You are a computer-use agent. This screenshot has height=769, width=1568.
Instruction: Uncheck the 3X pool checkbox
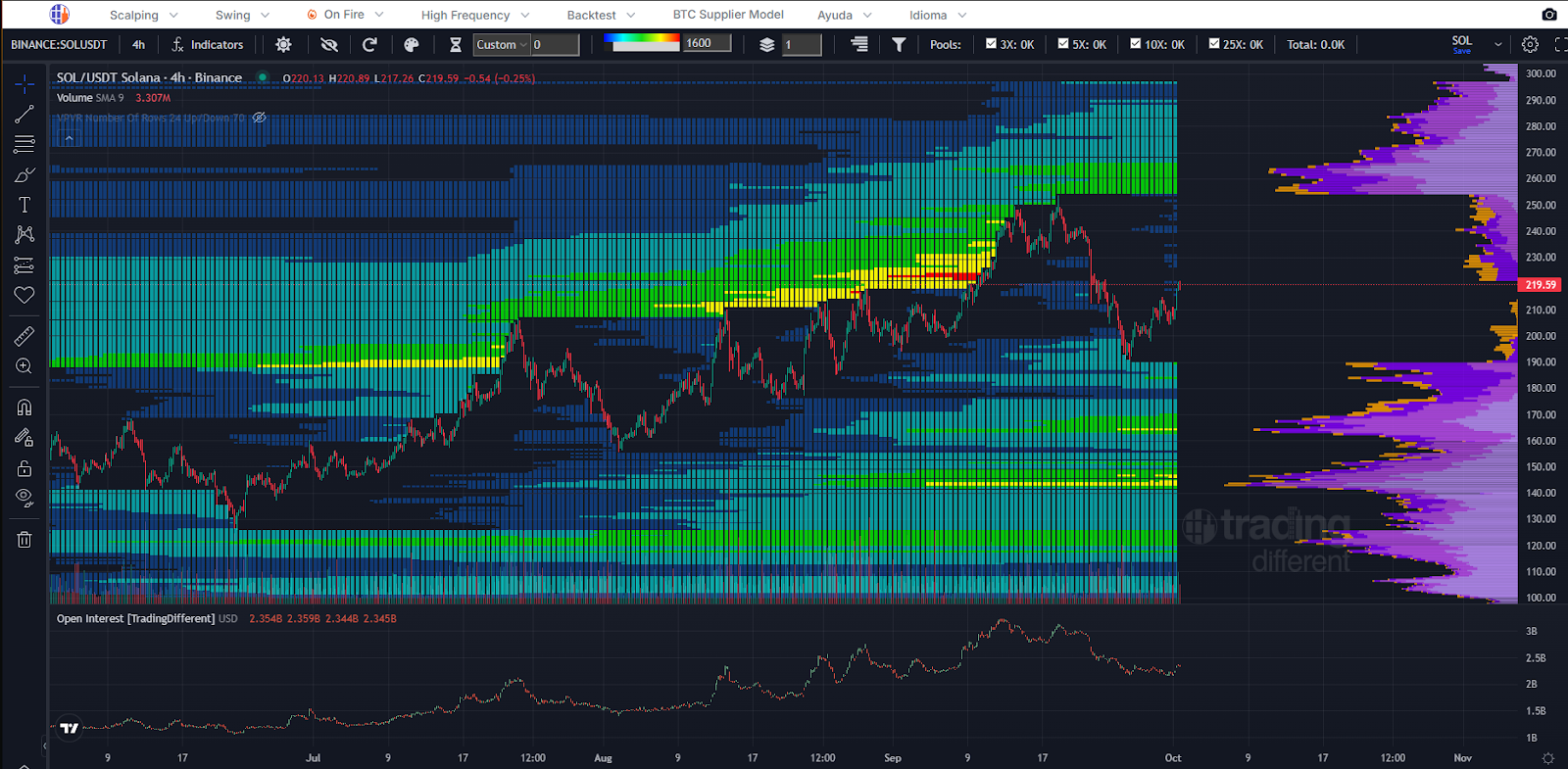pyautogui.click(x=991, y=44)
